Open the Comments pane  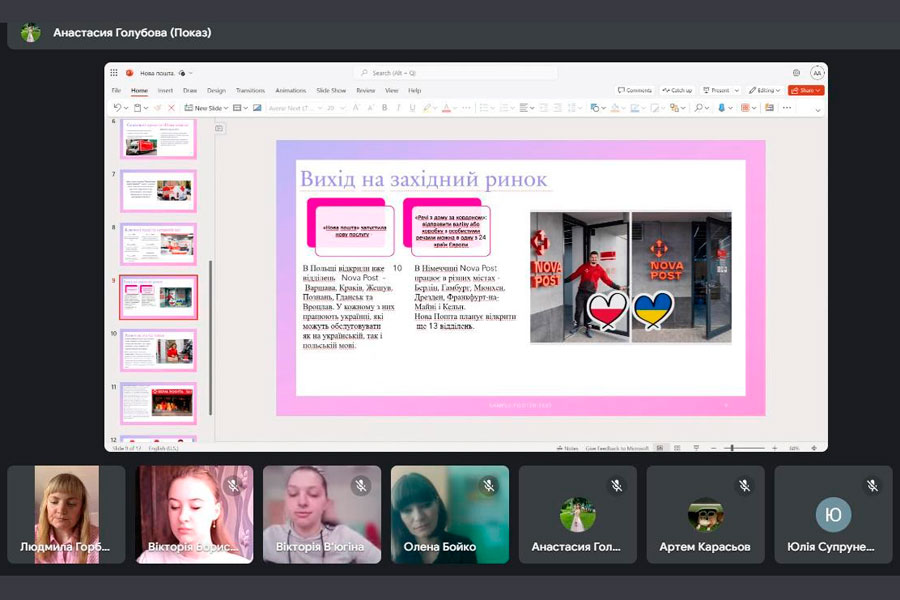coord(635,90)
